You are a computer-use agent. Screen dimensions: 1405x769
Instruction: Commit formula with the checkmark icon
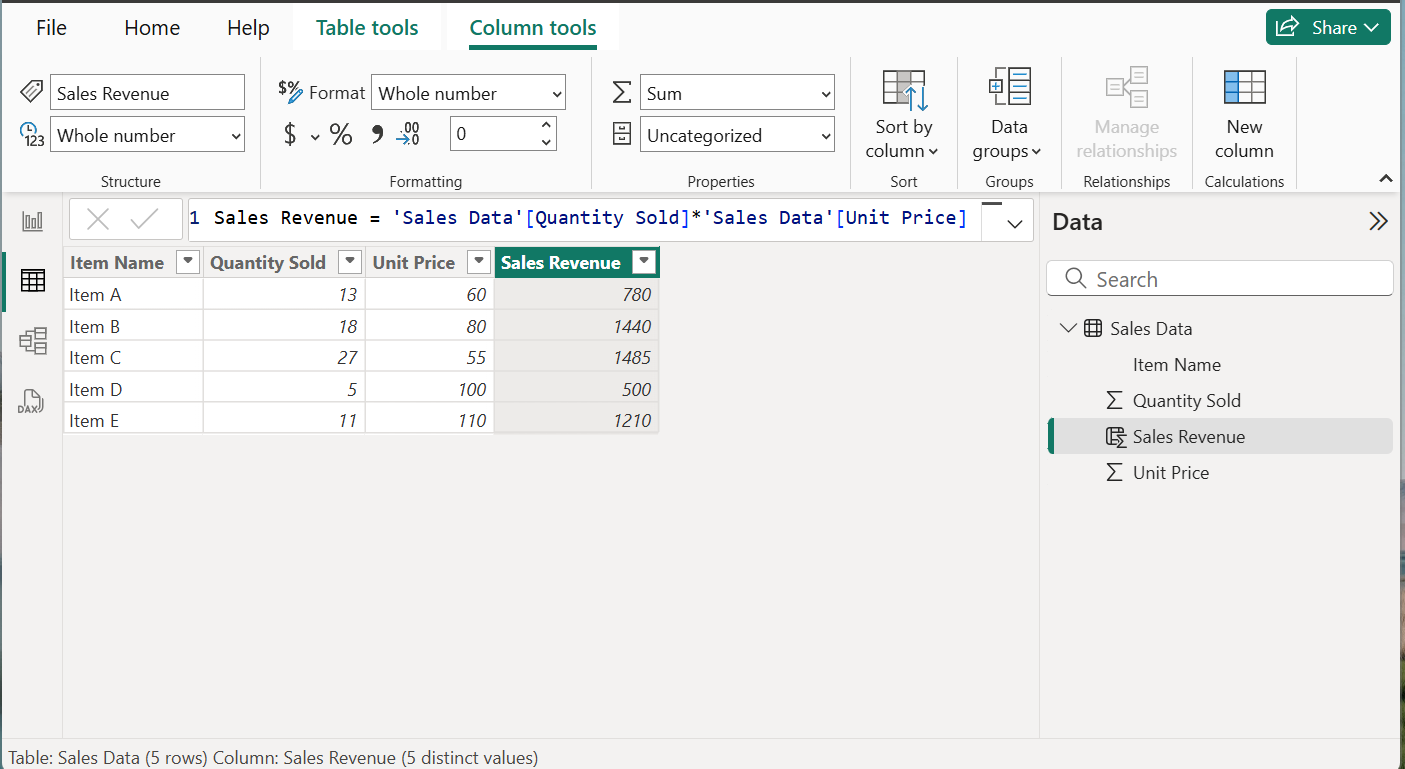[x=146, y=219]
